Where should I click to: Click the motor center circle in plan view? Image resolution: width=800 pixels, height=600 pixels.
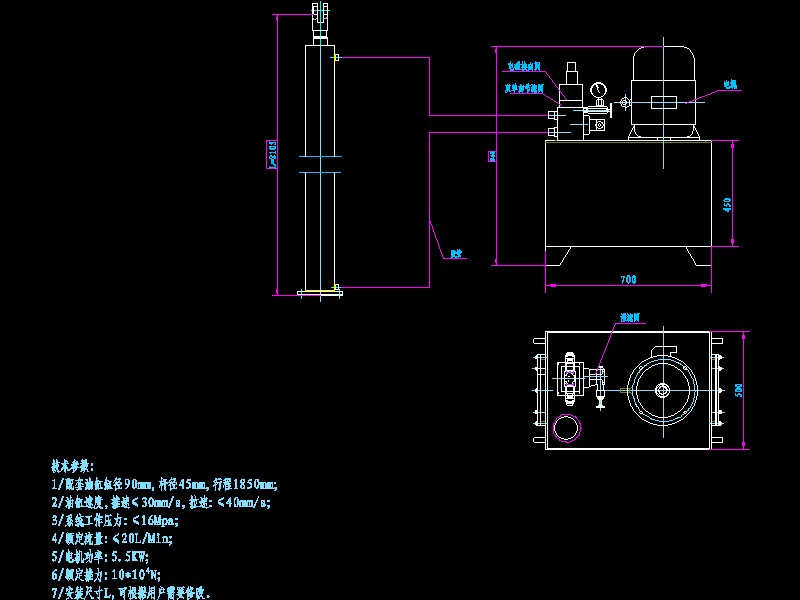[x=663, y=390]
